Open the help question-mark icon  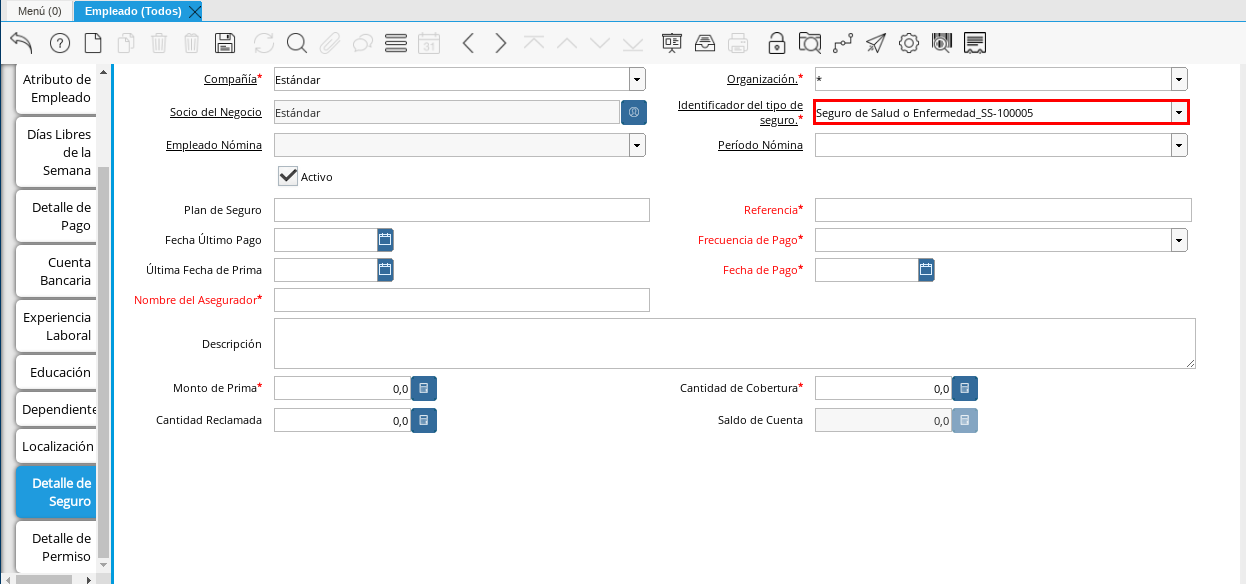coord(60,43)
